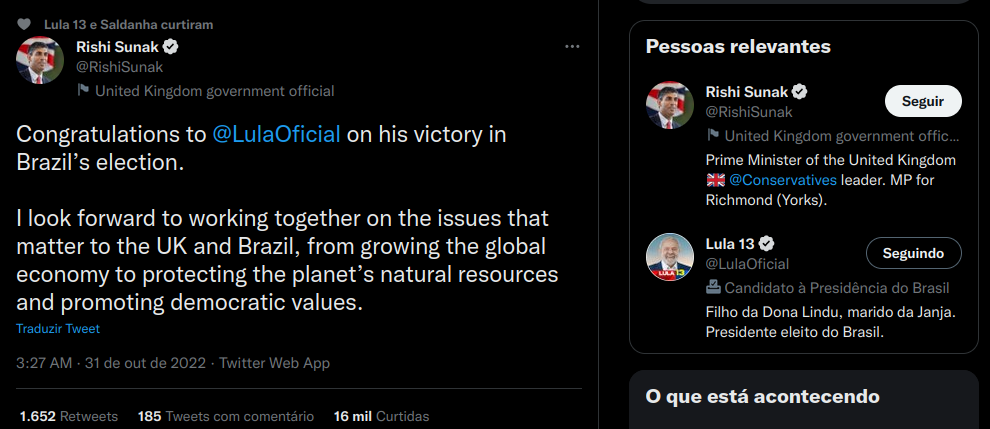Image resolution: width=990 pixels, height=429 pixels.
Task: View the 1.652 Retweets list
Action: tap(68, 416)
